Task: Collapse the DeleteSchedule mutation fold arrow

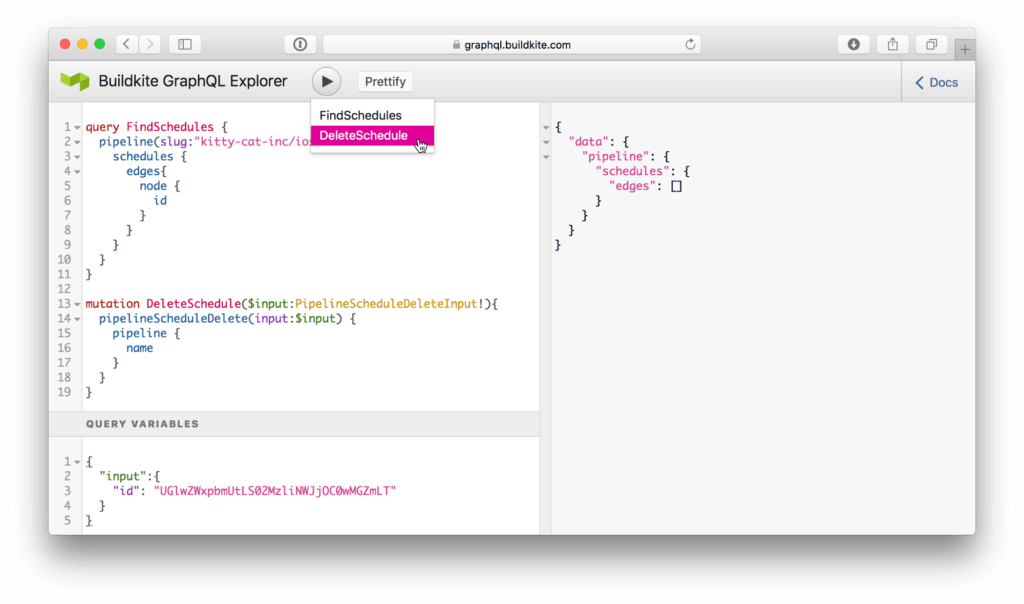Action: (77, 303)
